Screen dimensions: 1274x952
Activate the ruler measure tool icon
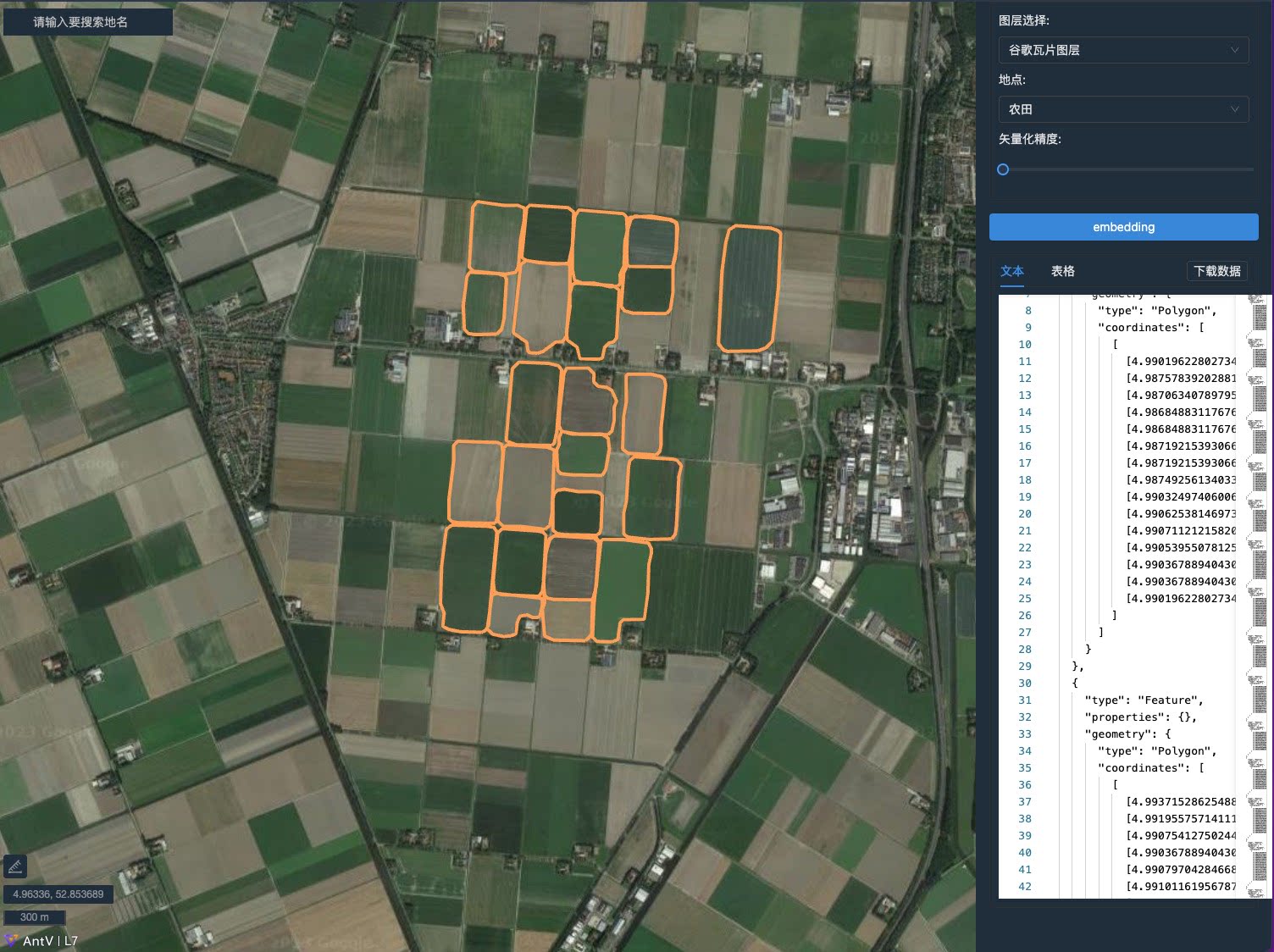coord(15,866)
